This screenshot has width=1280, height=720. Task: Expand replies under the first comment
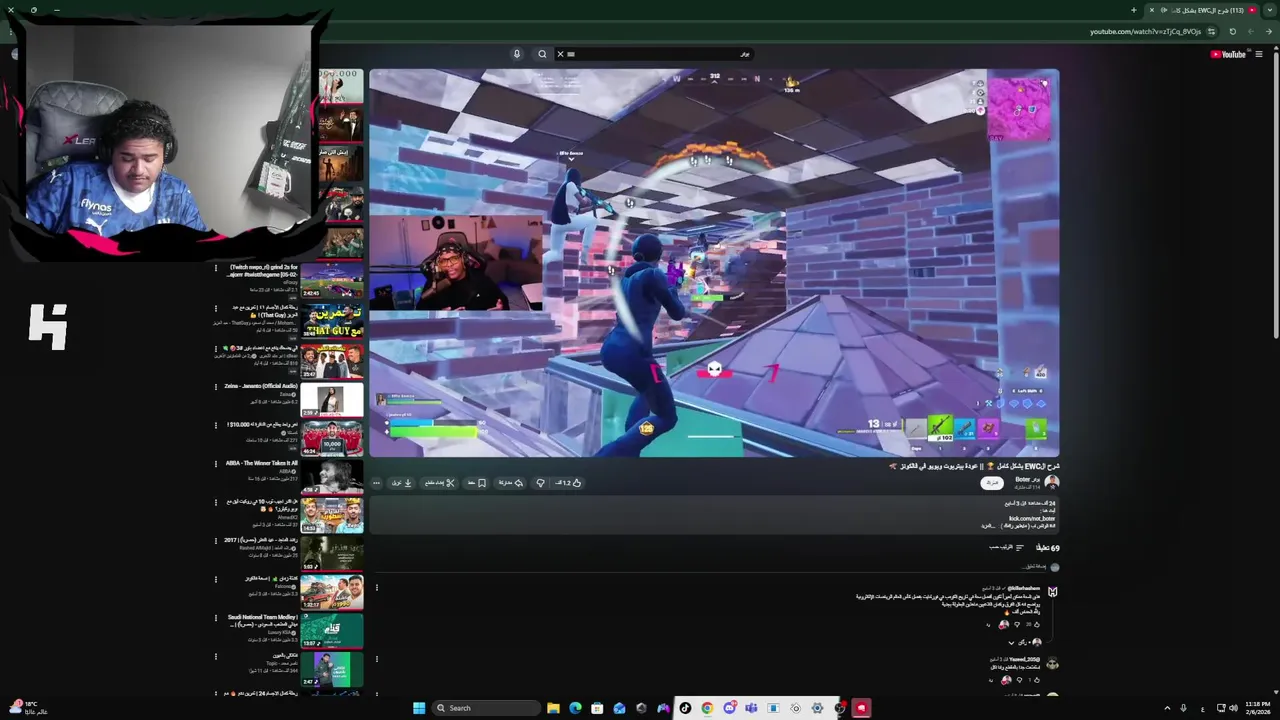coord(1024,642)
